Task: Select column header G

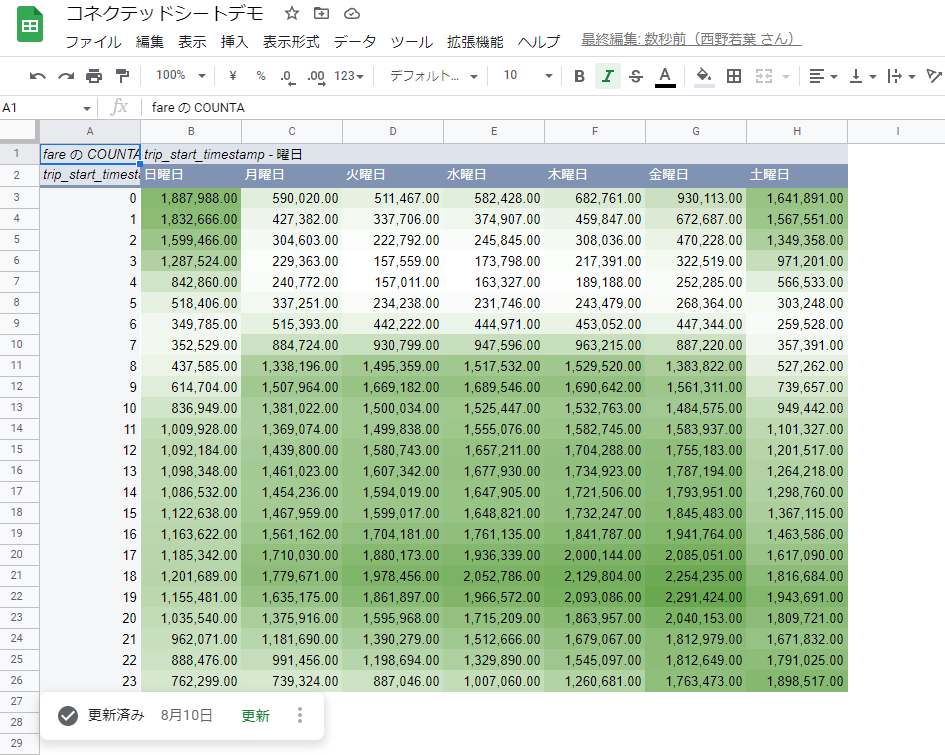Action: [696, 131]
